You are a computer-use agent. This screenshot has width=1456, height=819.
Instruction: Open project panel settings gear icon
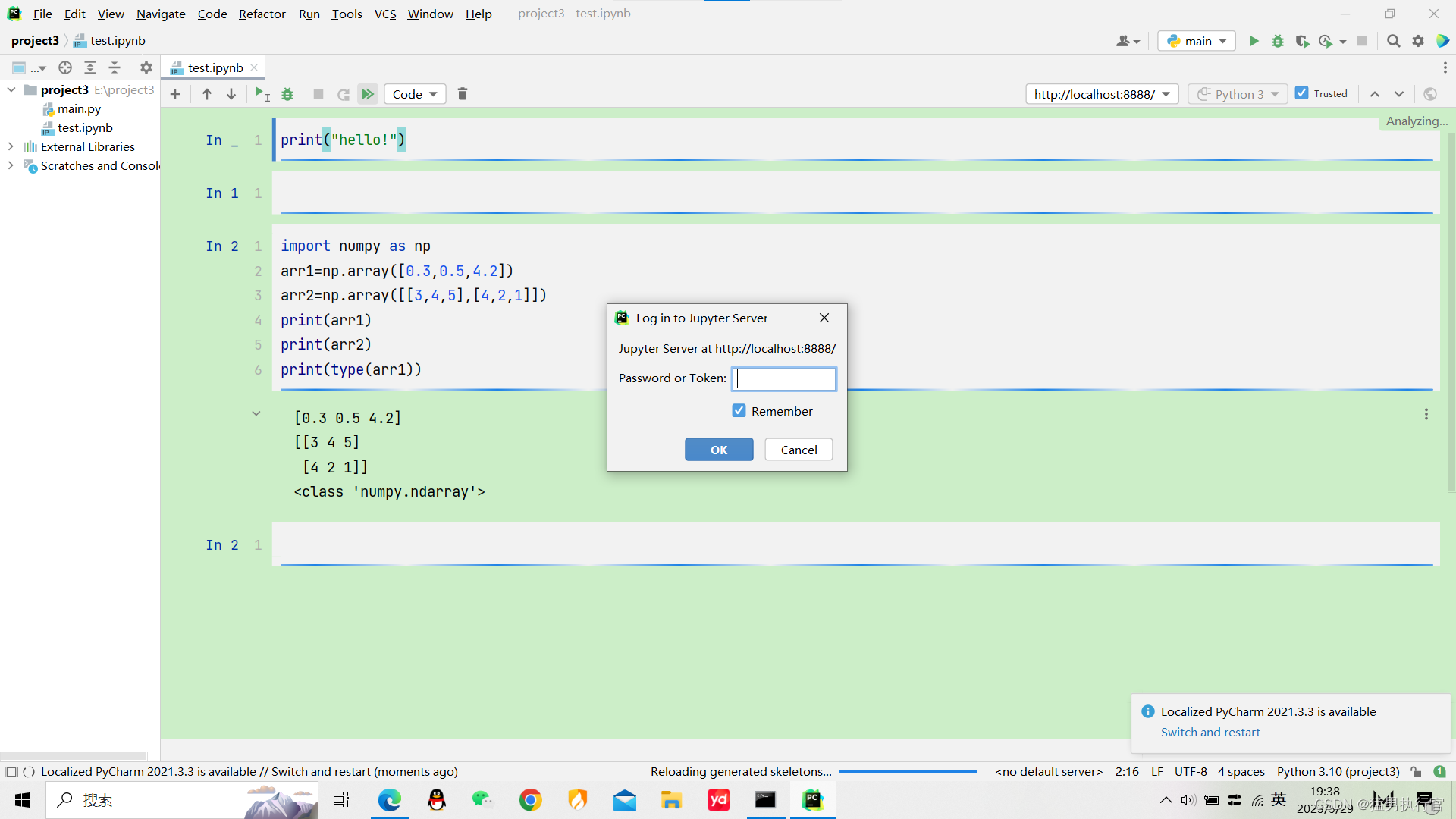[x=146, y=67]
